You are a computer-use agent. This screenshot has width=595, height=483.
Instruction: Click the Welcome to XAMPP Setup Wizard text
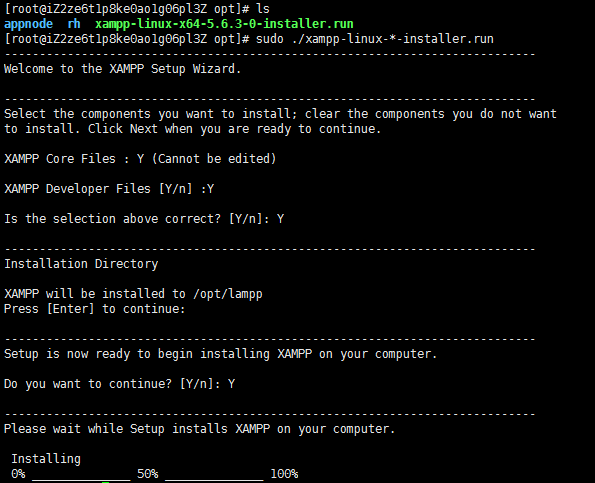pyautogui.click(x=123, y=69)
